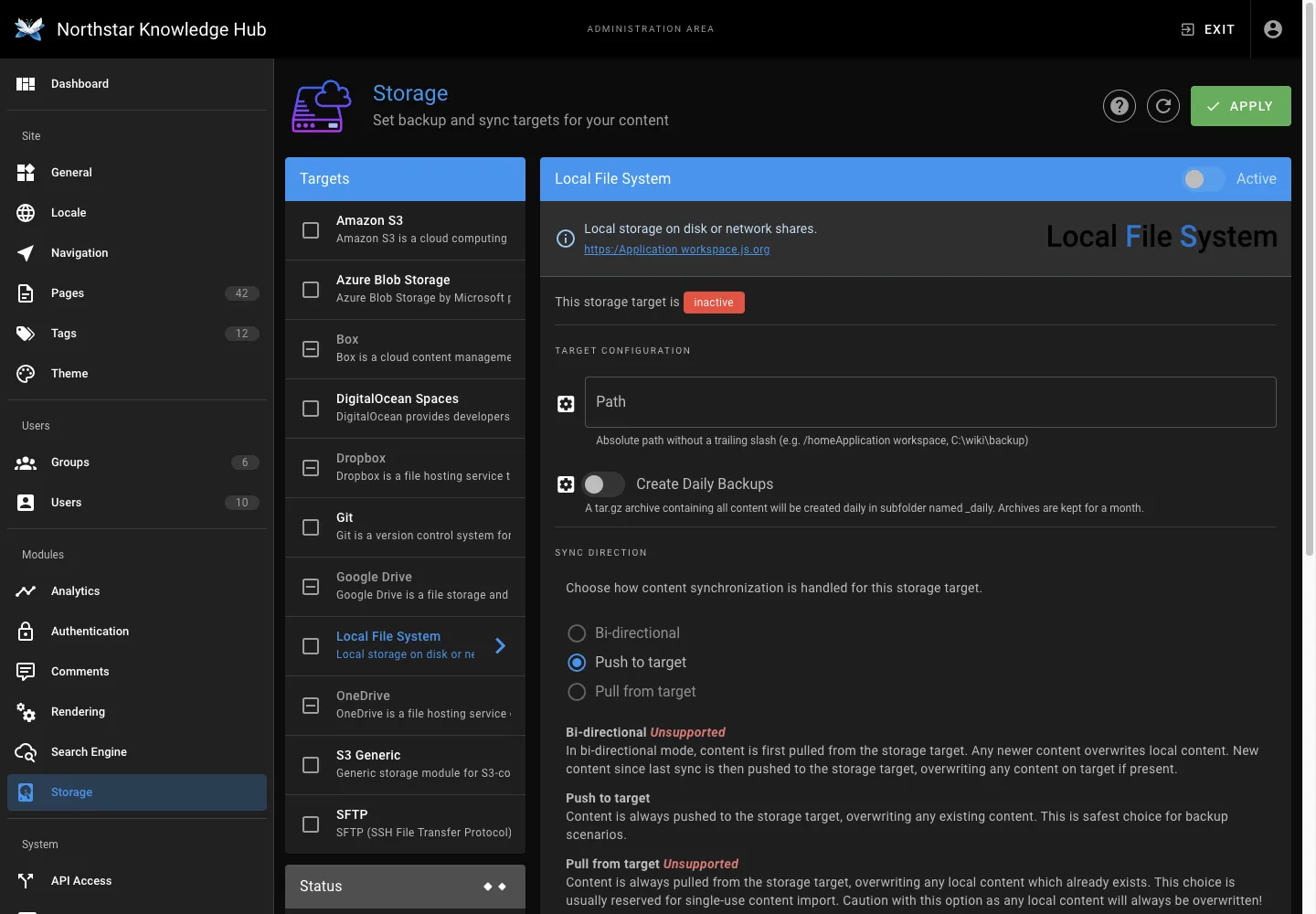Click the Pages document icon
This screenshot has height=914, width=1316.
(x=26, y=293)
